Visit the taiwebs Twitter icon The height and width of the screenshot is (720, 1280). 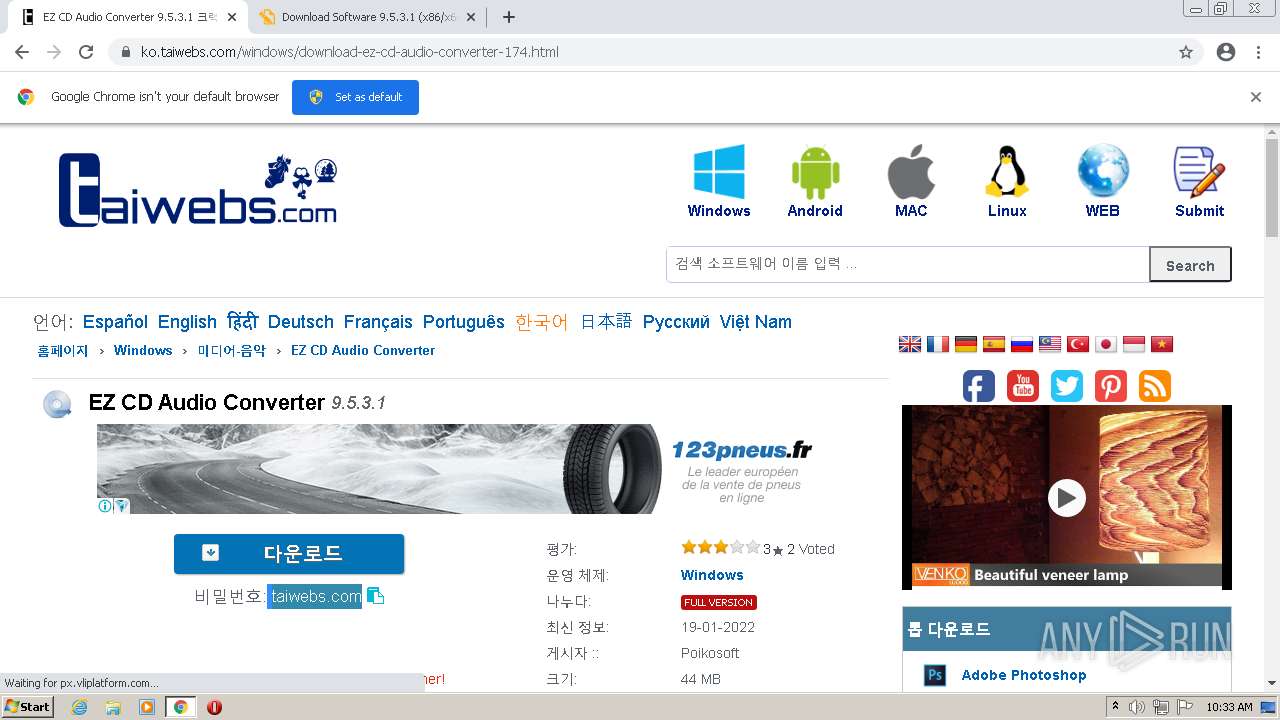[x=1067, y=386]
